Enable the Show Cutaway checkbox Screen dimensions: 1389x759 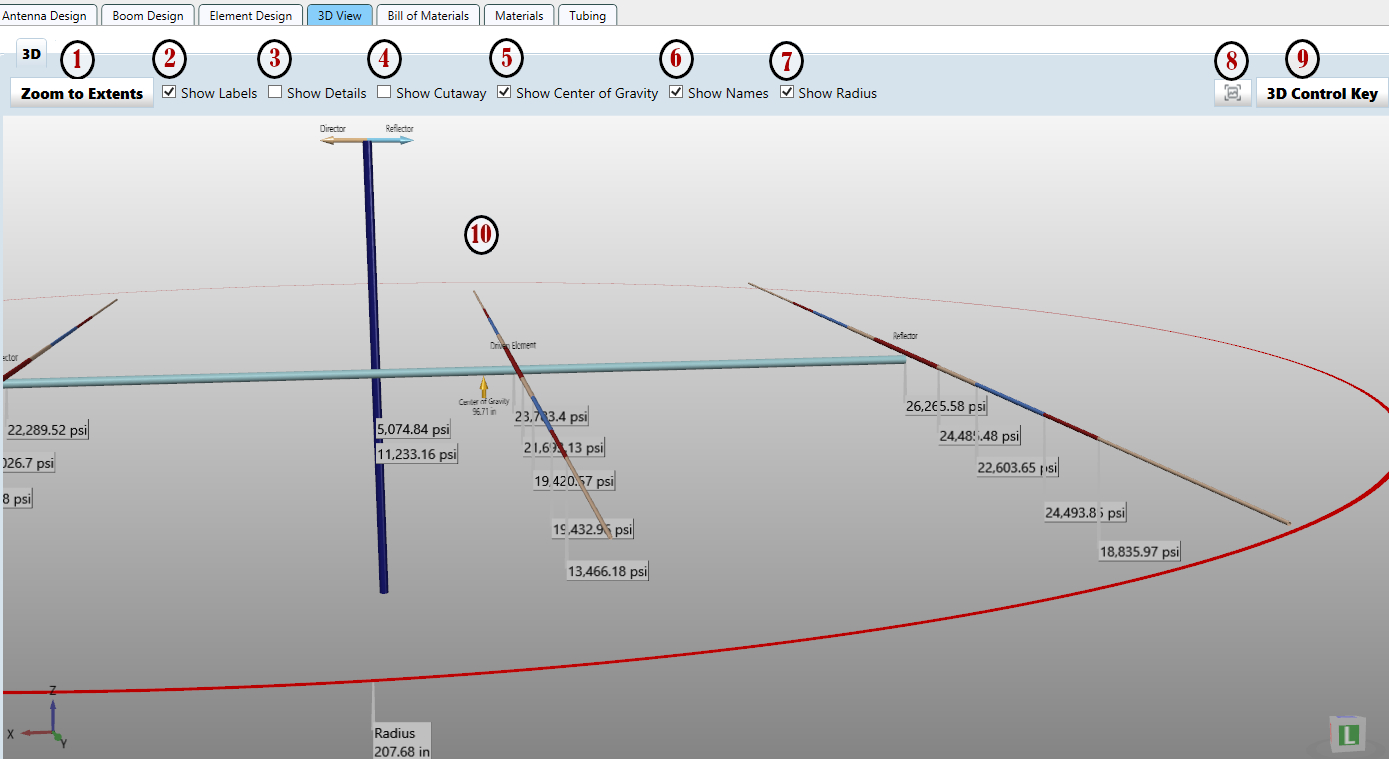[x=384, y=93]
